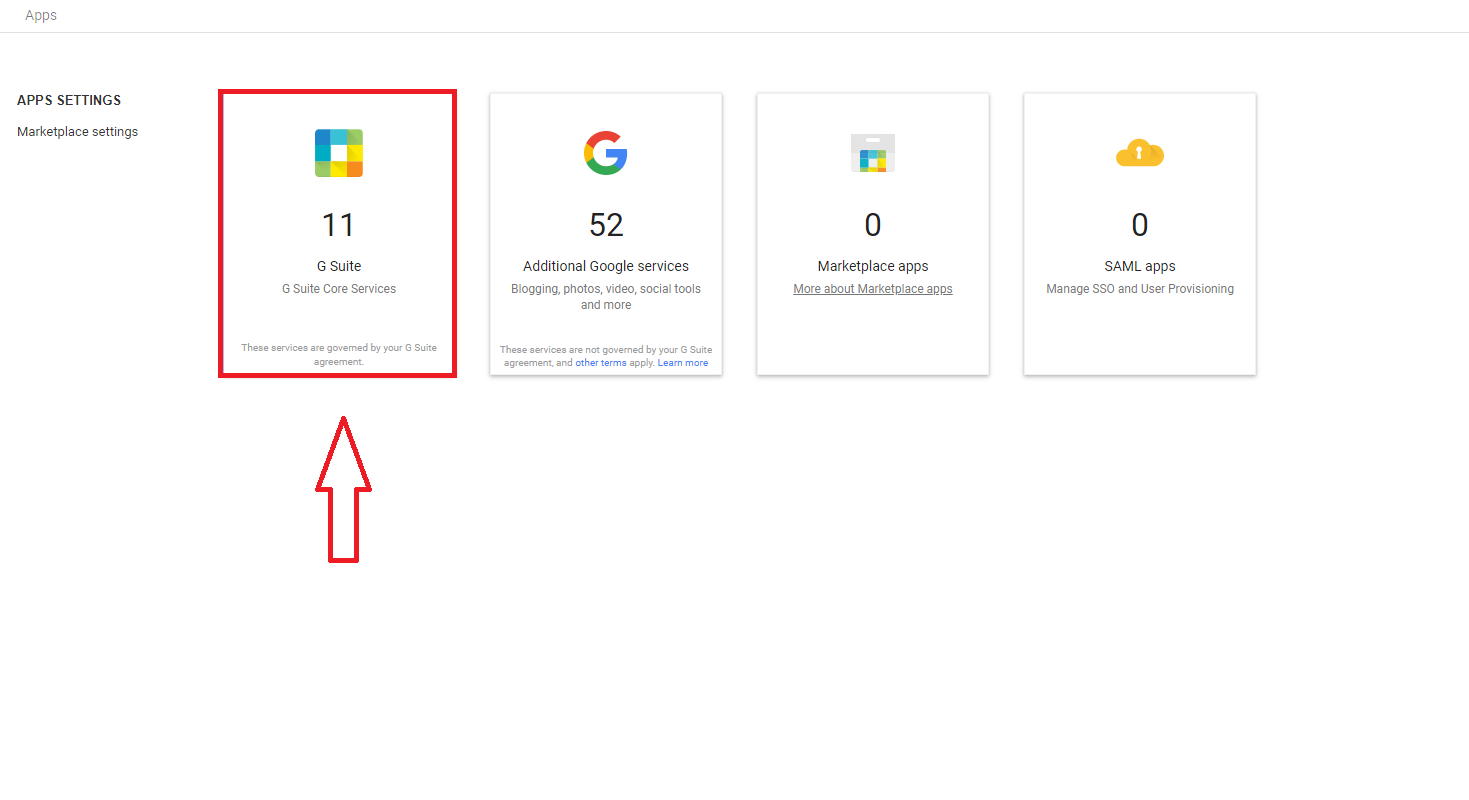Open the G Suite multicolor grid icon
1469x800 pixels.
coord(339,153)
